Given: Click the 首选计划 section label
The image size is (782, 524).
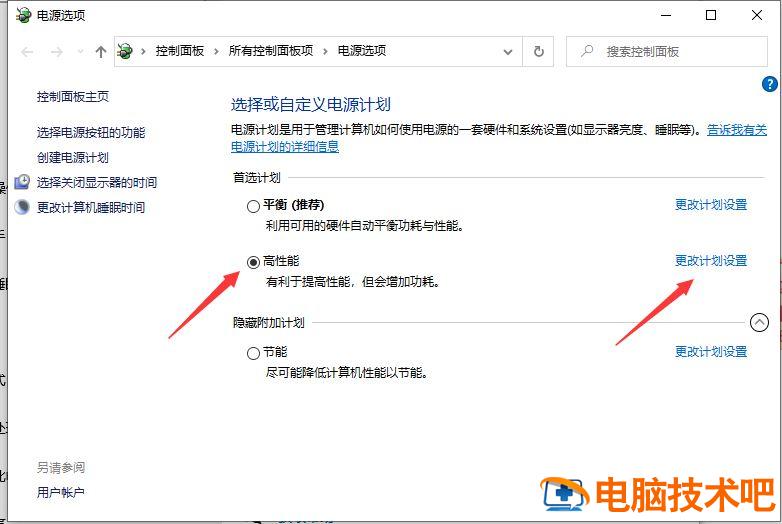Looking at the screenshot, I should tap(257, 177).
